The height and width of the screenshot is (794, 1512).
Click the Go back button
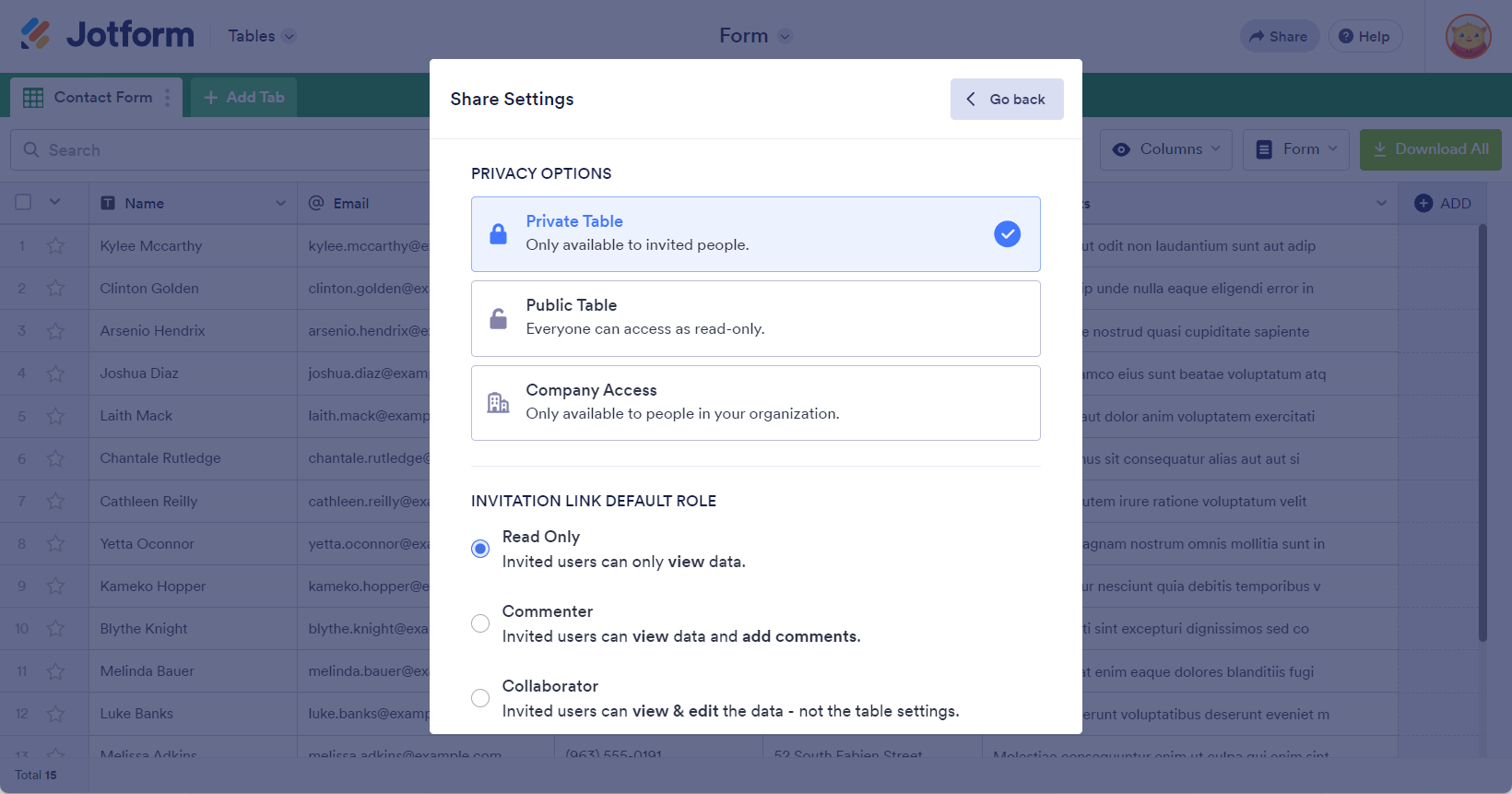coord(1007,99)
